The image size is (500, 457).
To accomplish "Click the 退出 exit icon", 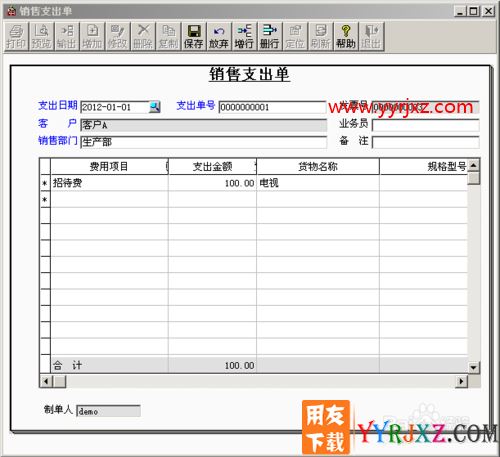I will click(371, 36).
